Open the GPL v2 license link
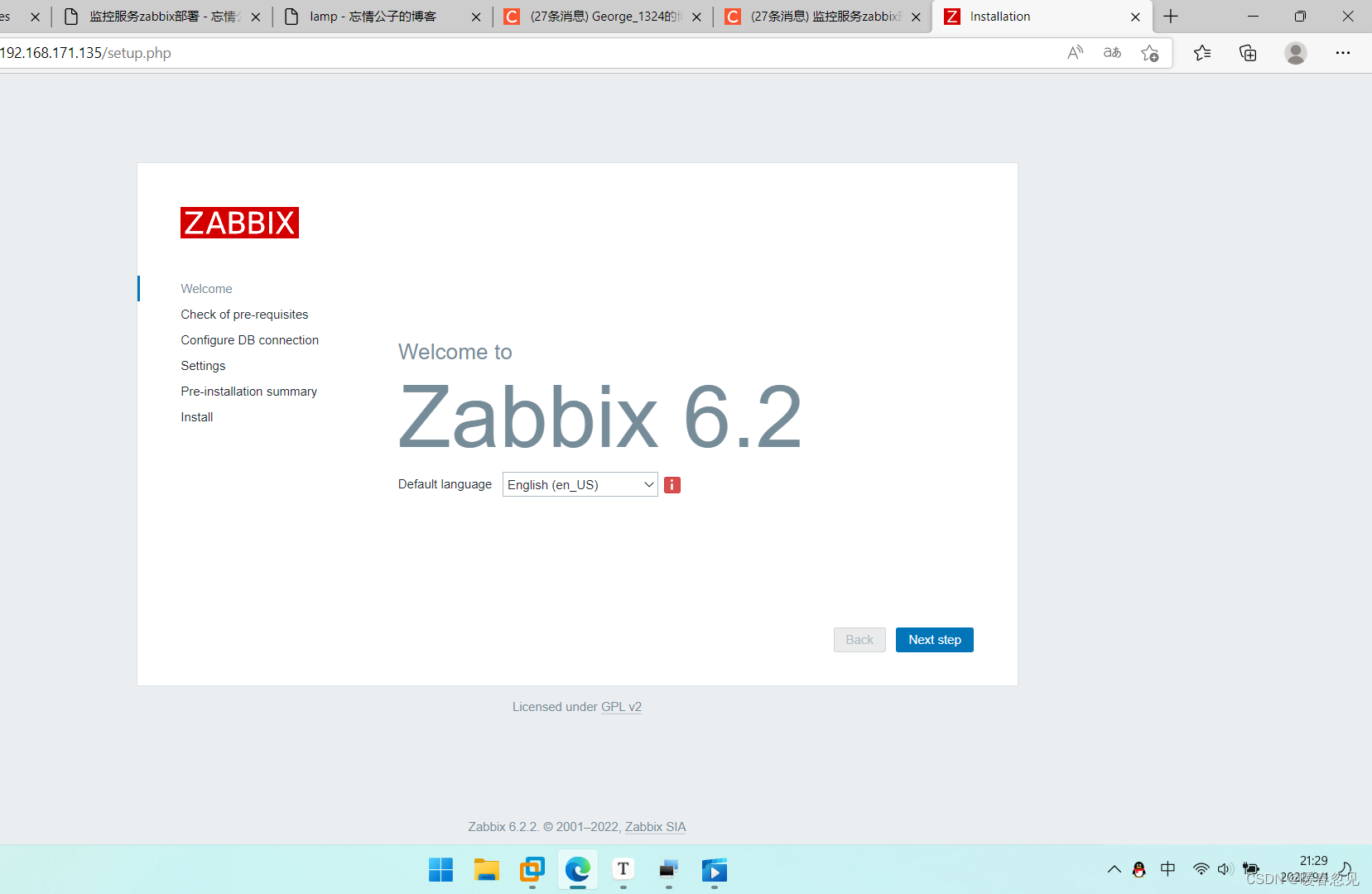Viewport: 1372px width, 894px height. point(621,707)
